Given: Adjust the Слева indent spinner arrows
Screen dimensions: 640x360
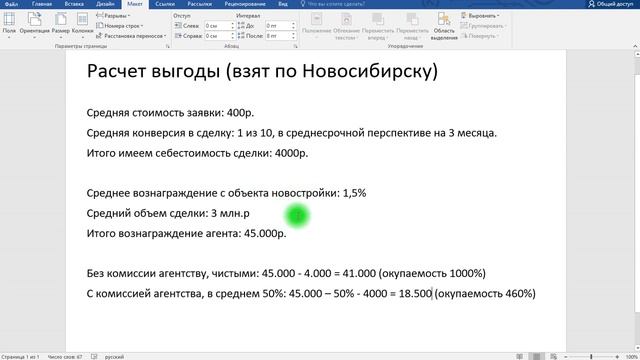Looking at the screenshot, I should [x=232, y=26].
